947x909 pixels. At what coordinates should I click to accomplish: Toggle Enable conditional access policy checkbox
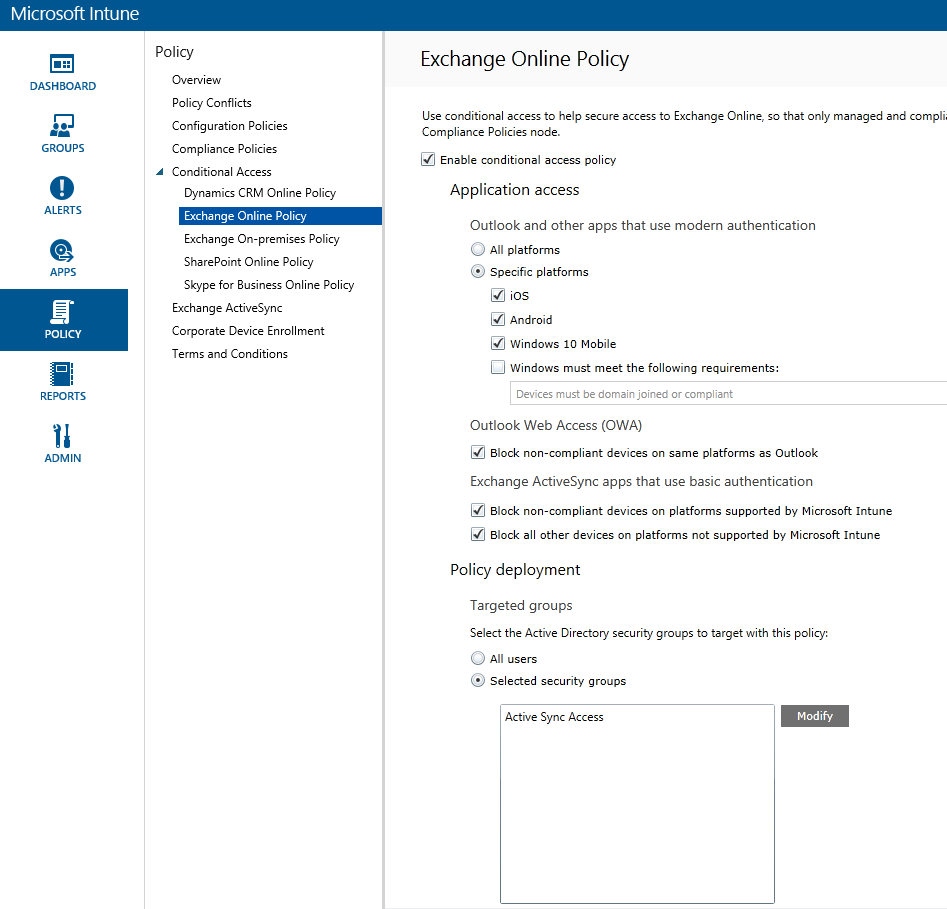click(x=428, y=159)
